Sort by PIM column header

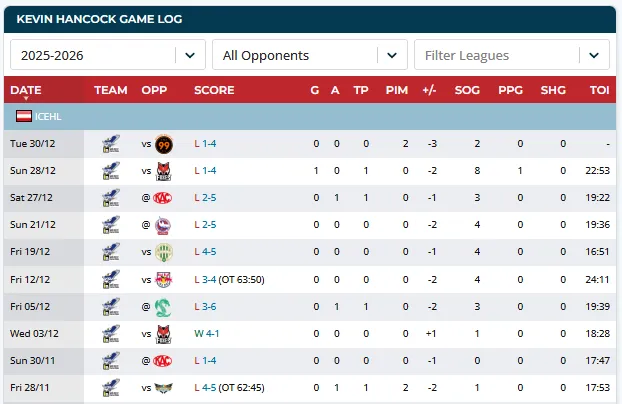[x=396, y=90]
